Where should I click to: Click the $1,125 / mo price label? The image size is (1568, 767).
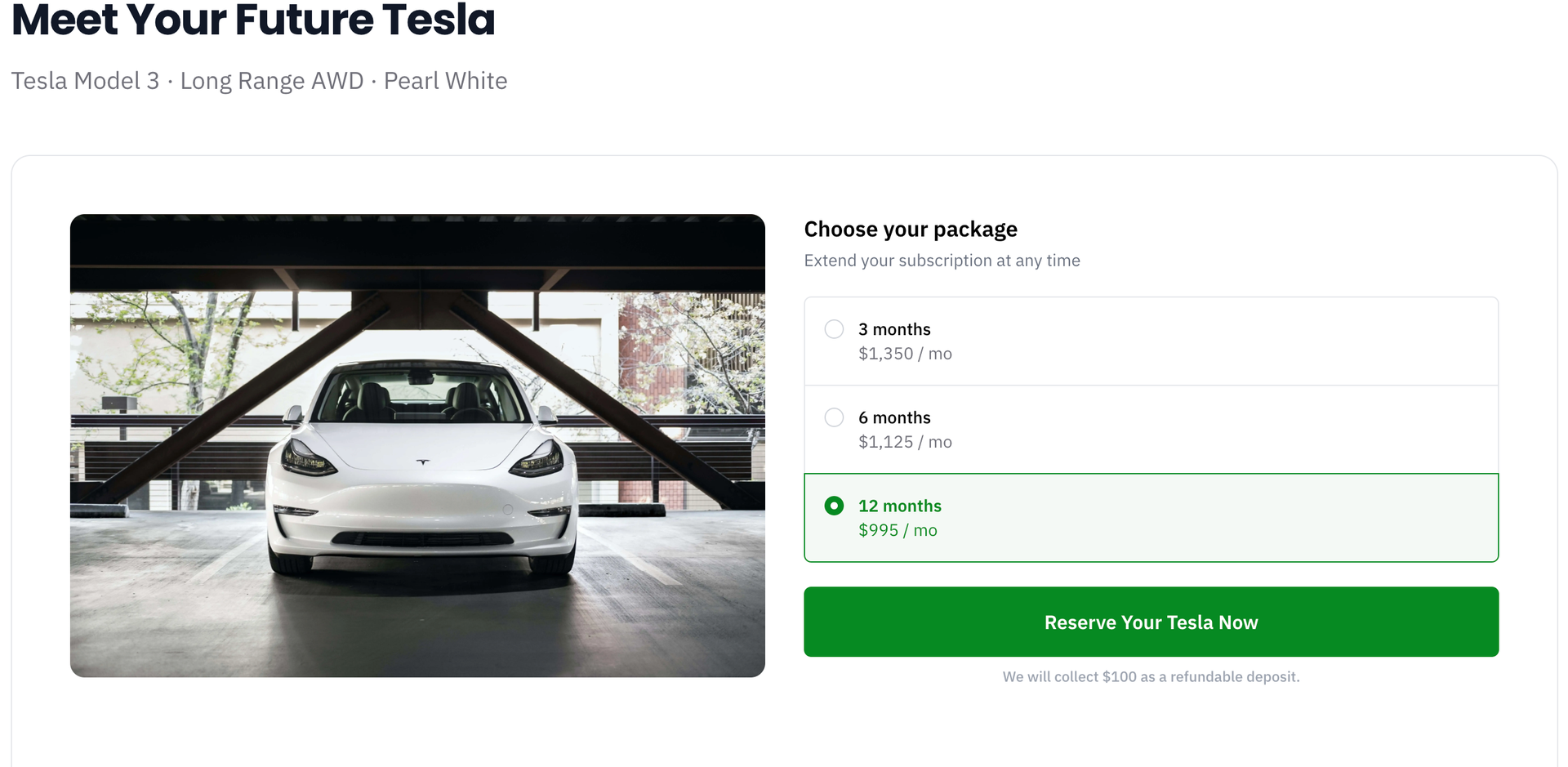[x=904, y=442]
